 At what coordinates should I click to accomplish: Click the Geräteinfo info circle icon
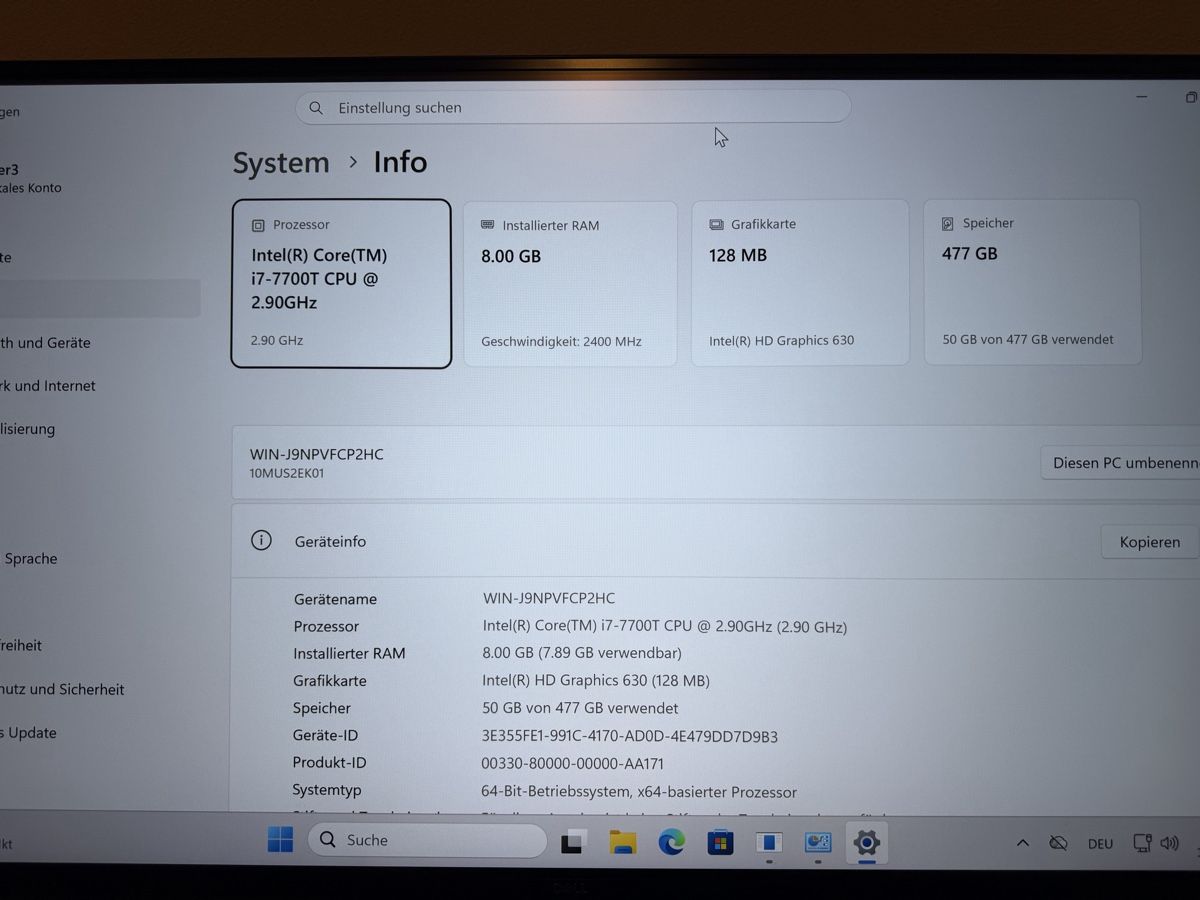click(x=261, y=541)
